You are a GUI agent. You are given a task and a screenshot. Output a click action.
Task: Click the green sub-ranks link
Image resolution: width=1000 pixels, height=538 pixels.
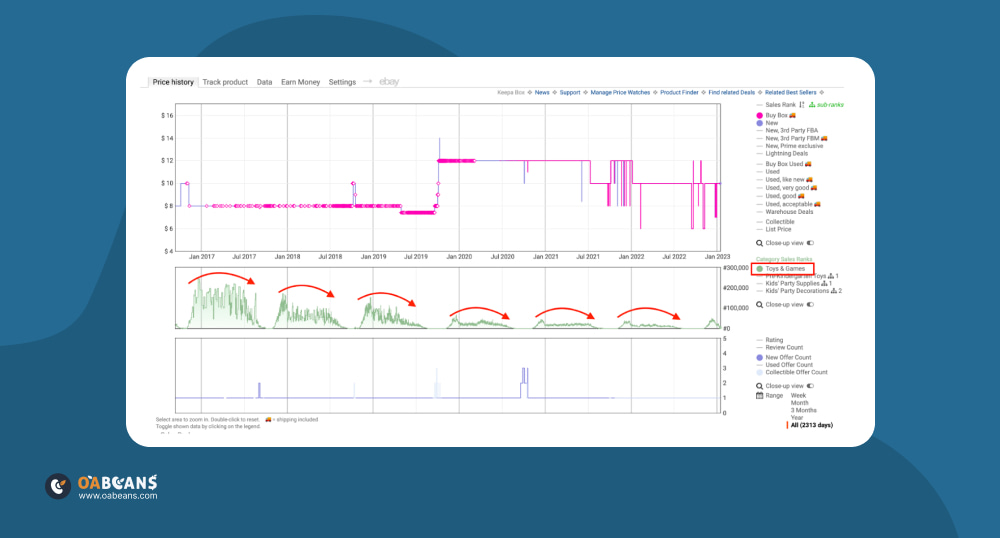coord(830,105)
